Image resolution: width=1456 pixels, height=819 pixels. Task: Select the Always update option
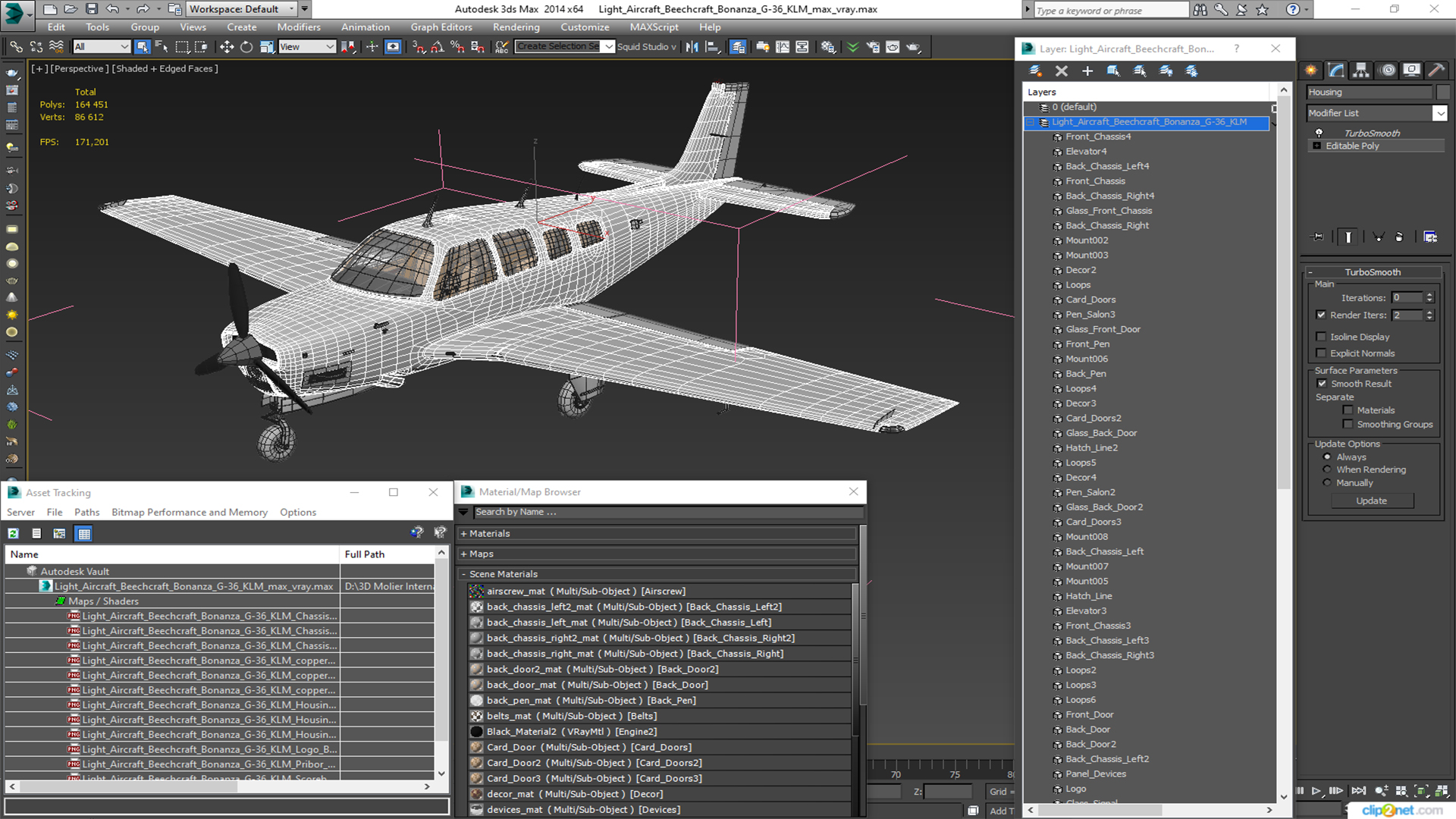(x=1327, y=457)
